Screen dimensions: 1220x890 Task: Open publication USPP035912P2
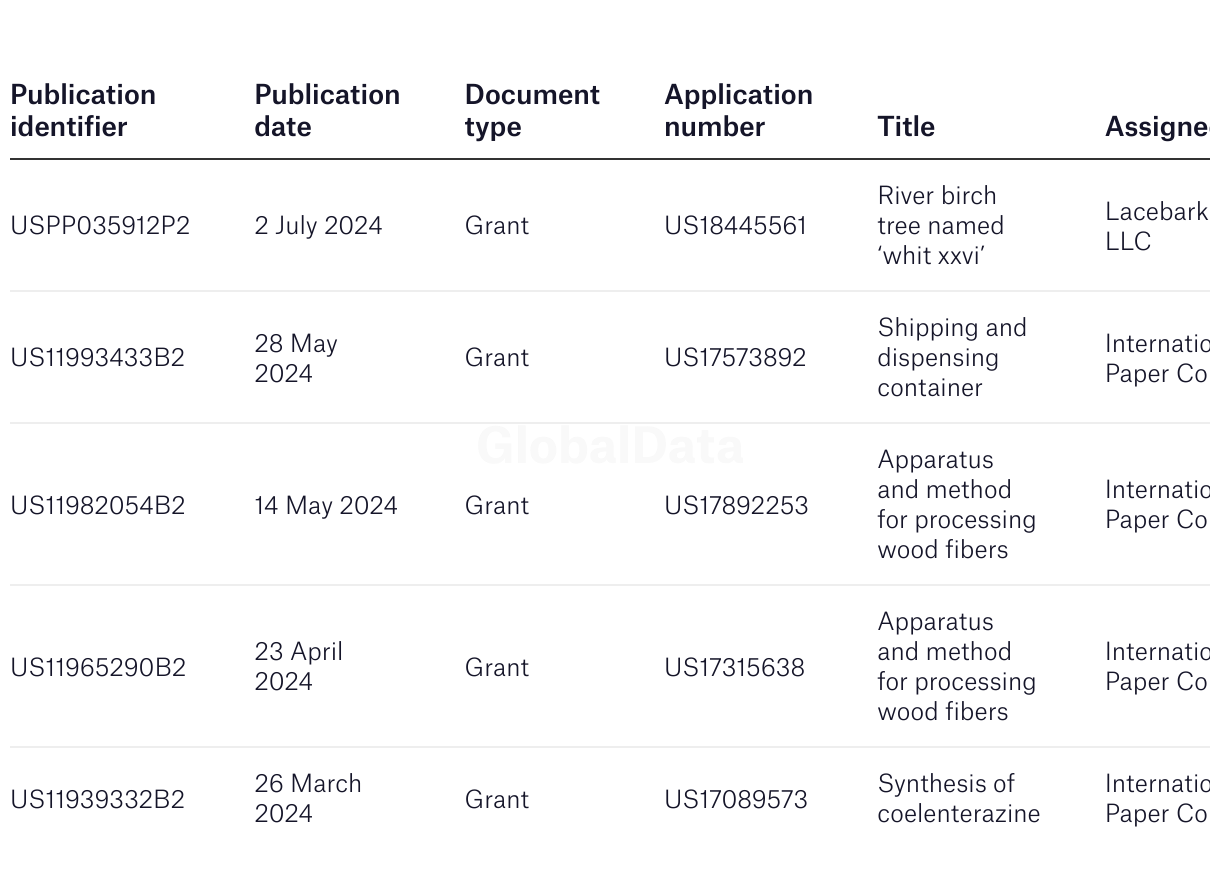pyautogui.click(x=100, y=226)
